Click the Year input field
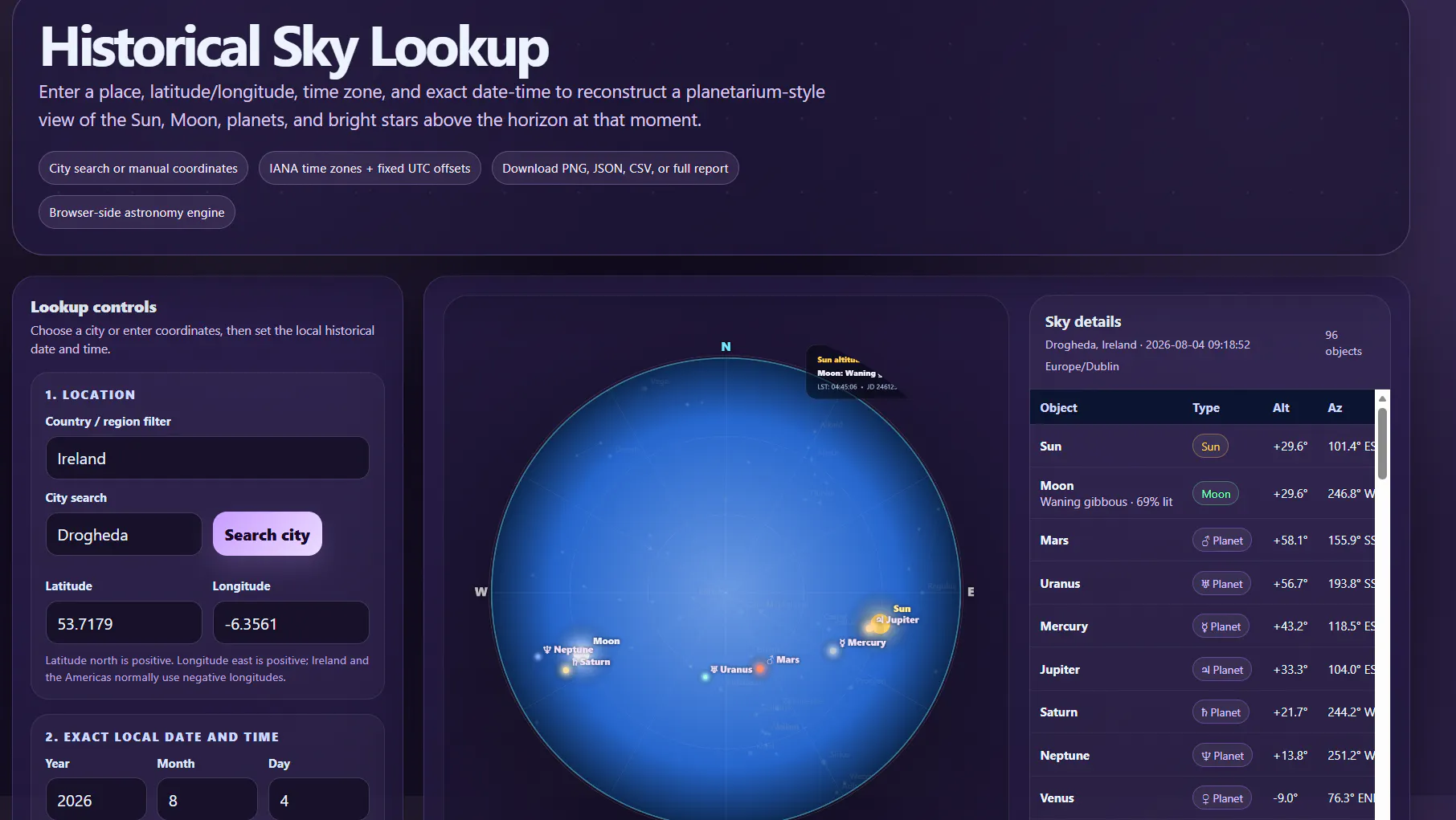Image resolution: width=1456 pixels, height=820 pixels. [96, 800]
